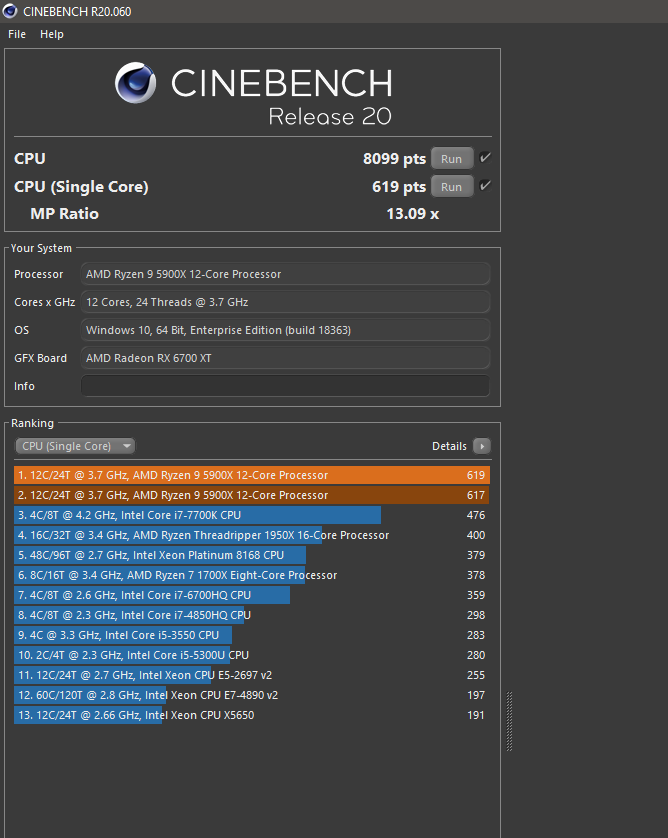Select Intel Core i7-6700HQ ranking row
This screenshot has height=838, width=668.
252,595
